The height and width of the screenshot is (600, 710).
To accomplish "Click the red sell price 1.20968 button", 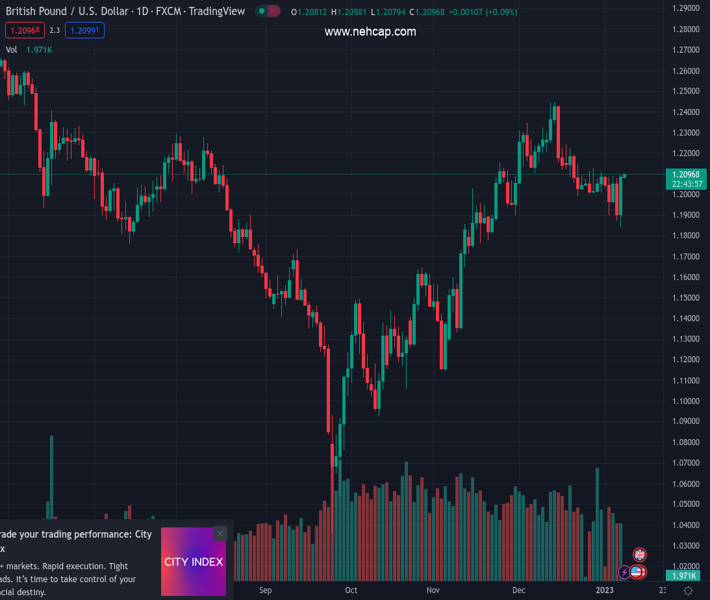I will pyautogui.click(x=23, y=31).
